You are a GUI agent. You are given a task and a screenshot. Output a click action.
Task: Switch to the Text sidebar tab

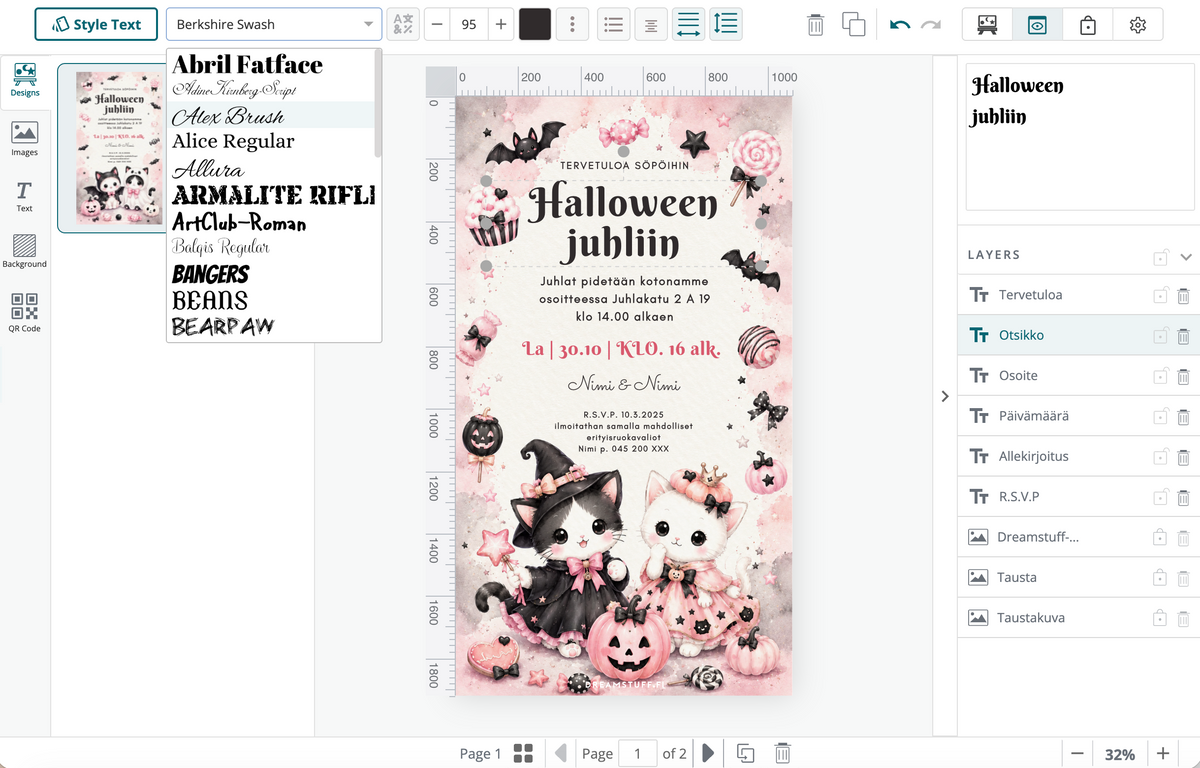point(25,196)
